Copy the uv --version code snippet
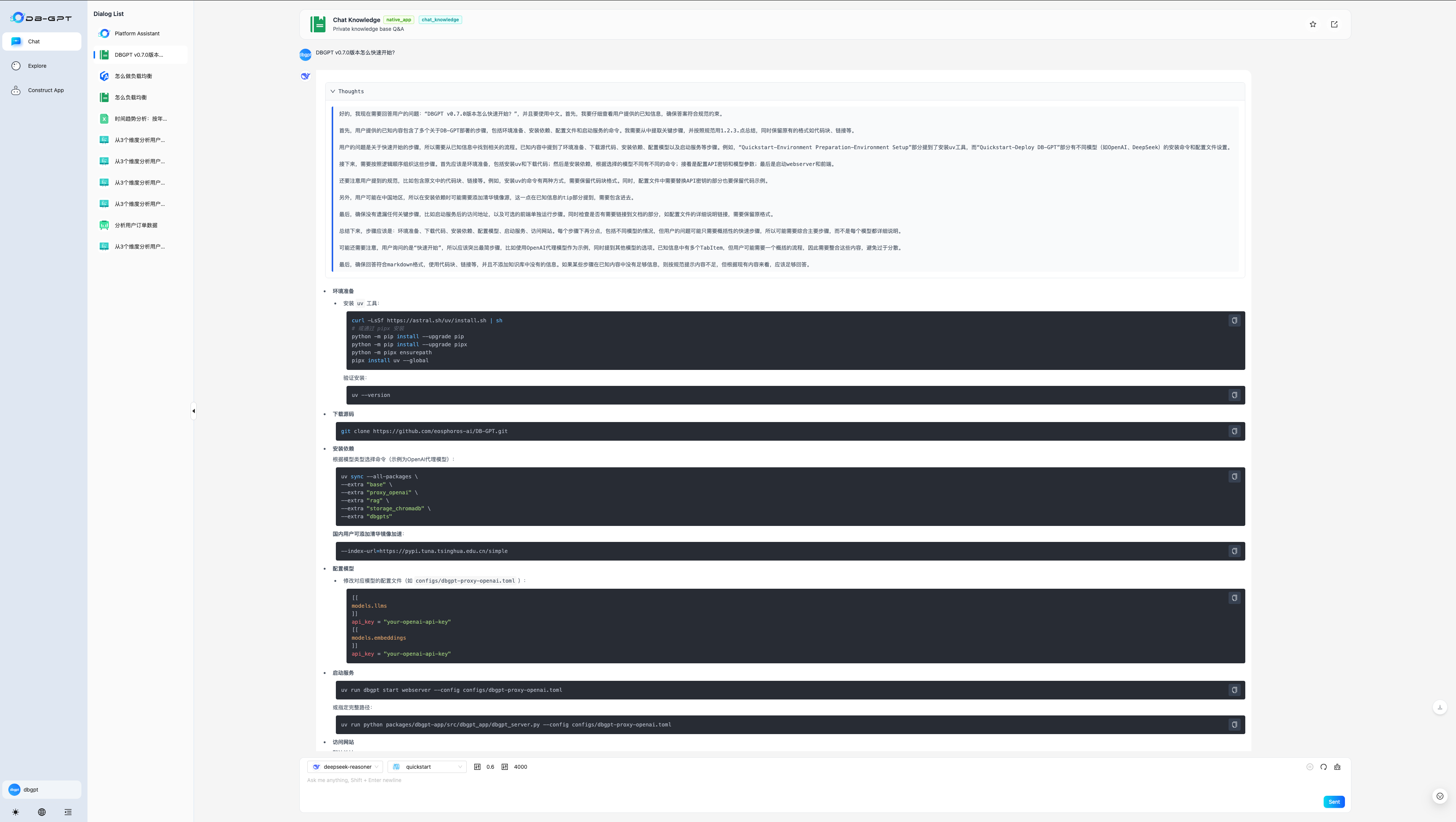Viewport: 1456px width, 822px height. pyautogui.click(x=1235, y=395)
